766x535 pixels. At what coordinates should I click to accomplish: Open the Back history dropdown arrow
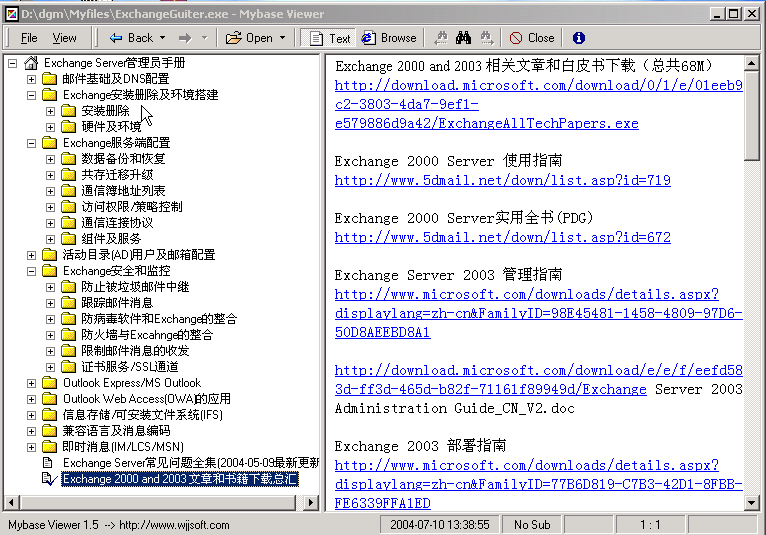[x=163, y=38]
